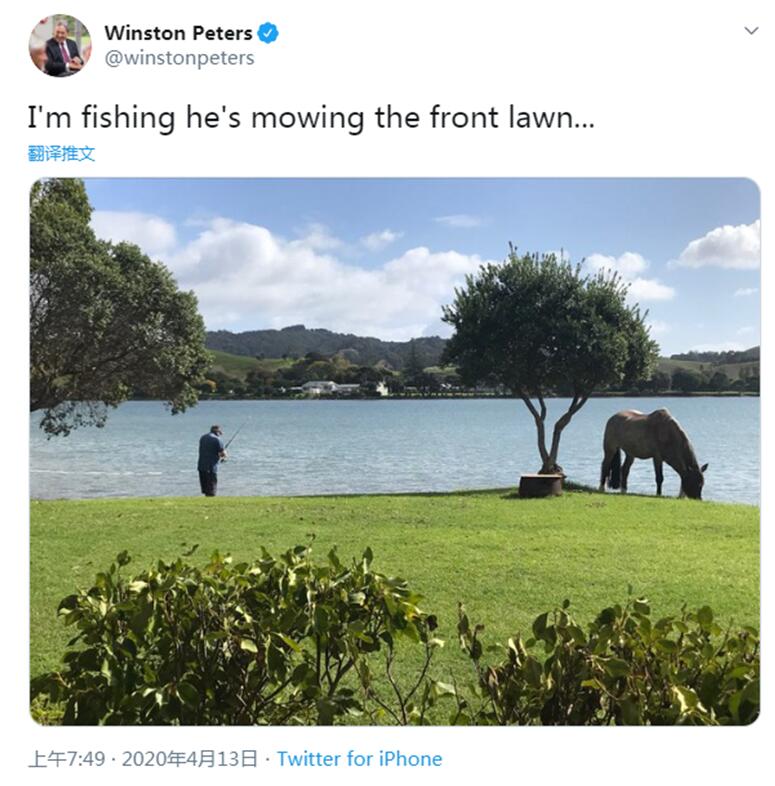Open the Winston Peters display name link
Viewport: 775px width, 786px height.
pos(178,33)
